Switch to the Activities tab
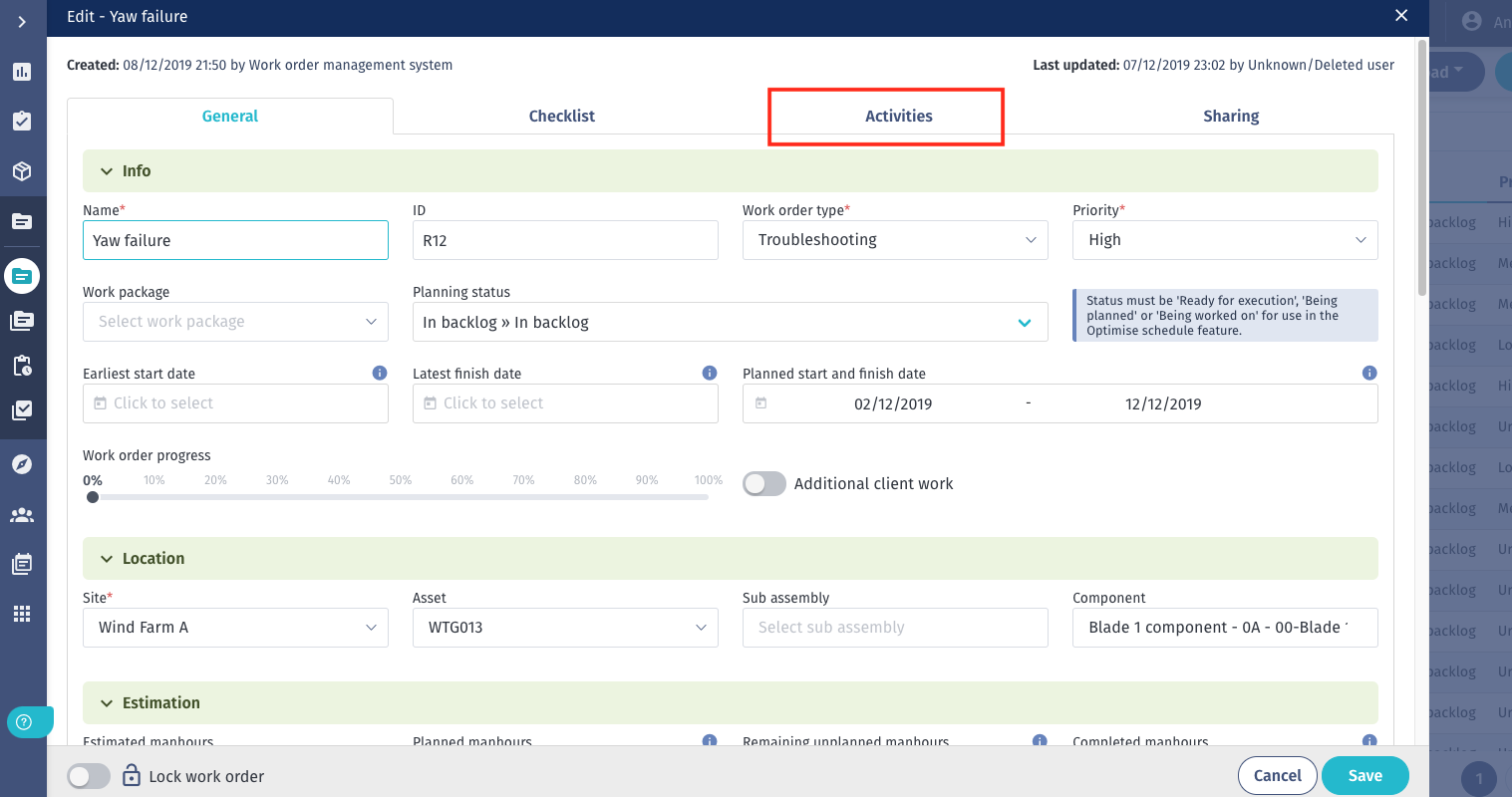This screenshot has height=797, width=1512. [x=899, y=116]
